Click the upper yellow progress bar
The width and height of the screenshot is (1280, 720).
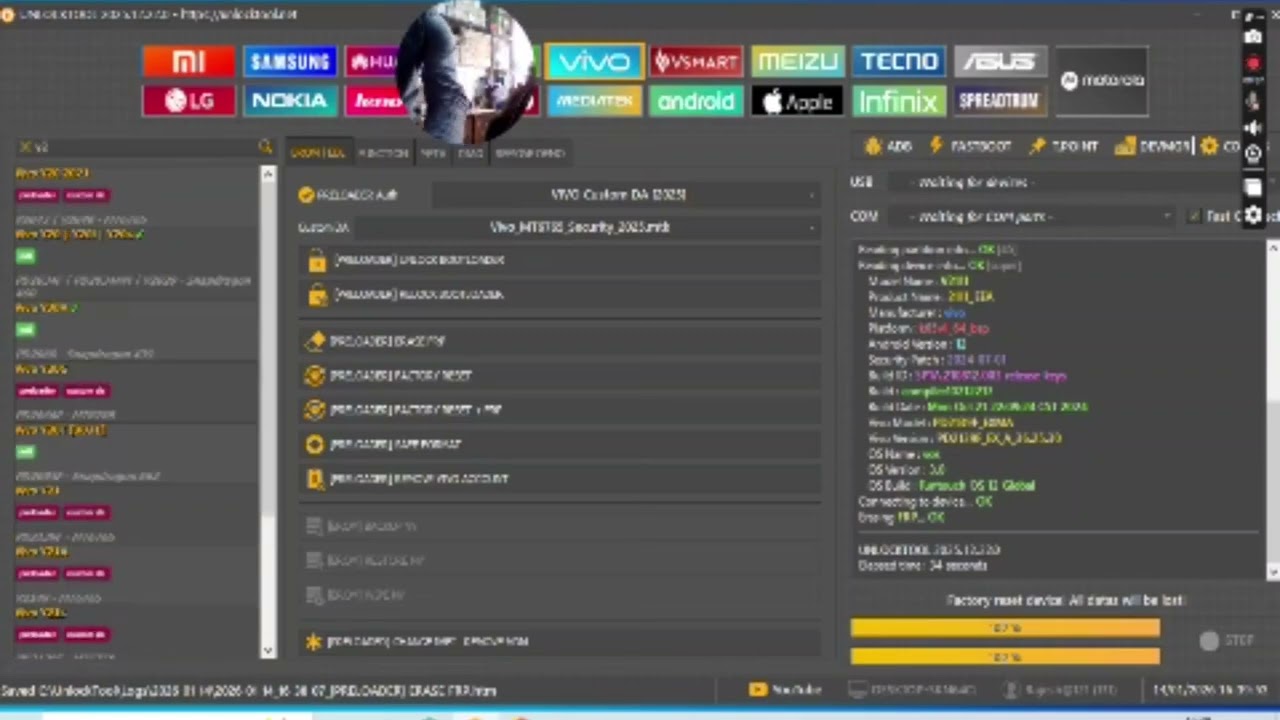(1005, 628)
